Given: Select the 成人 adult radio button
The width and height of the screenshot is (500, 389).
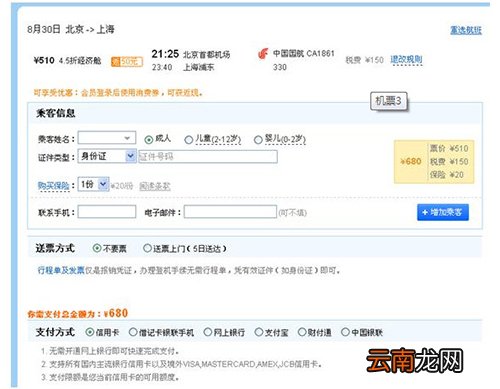Looking at the screenshot, I should point(149,140).
